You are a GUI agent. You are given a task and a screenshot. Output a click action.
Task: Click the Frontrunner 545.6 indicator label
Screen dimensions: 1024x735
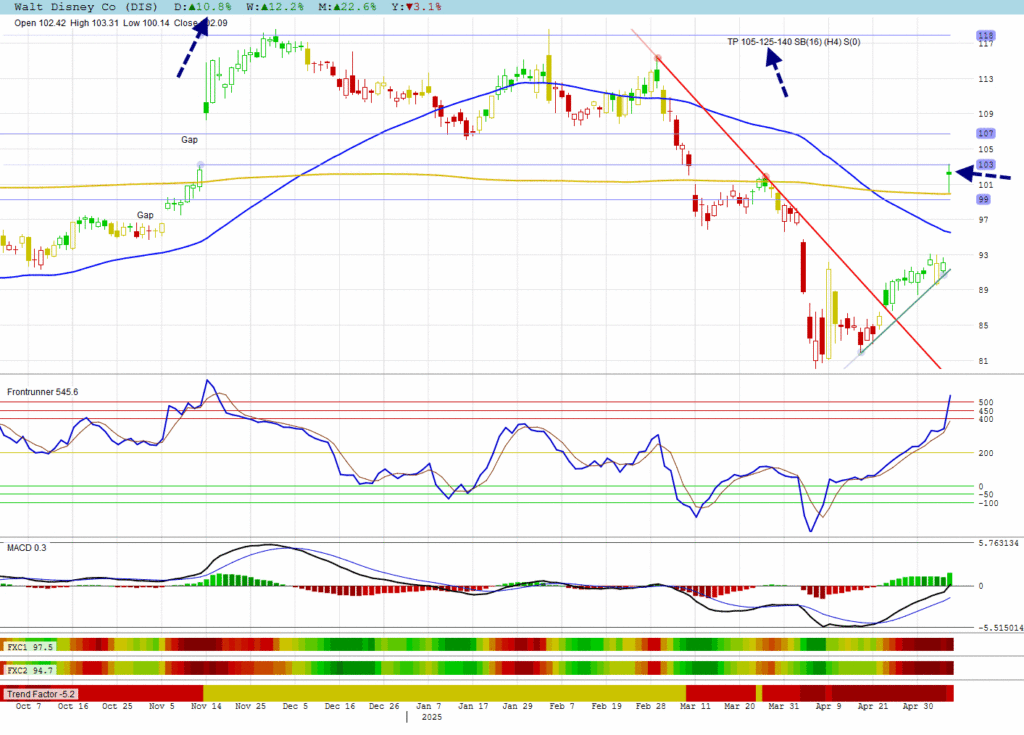42,392
